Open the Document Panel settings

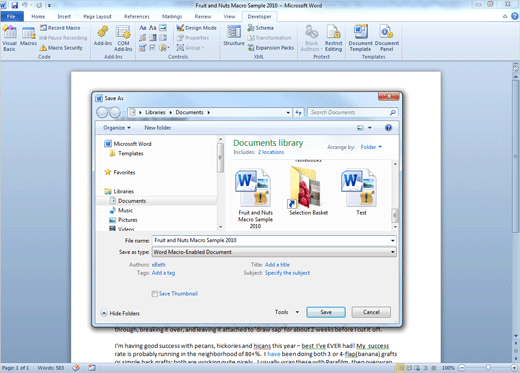(x=387, y=38)
